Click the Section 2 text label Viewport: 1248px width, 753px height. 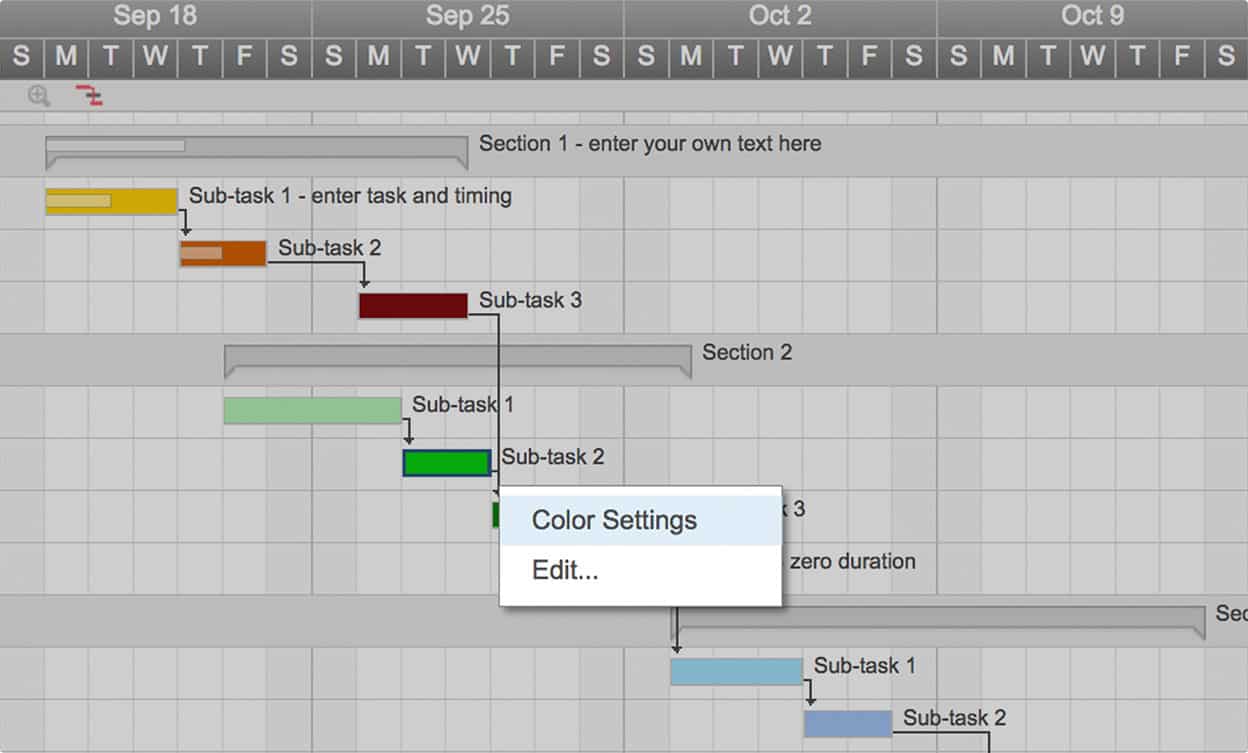(x=747, y=353)
